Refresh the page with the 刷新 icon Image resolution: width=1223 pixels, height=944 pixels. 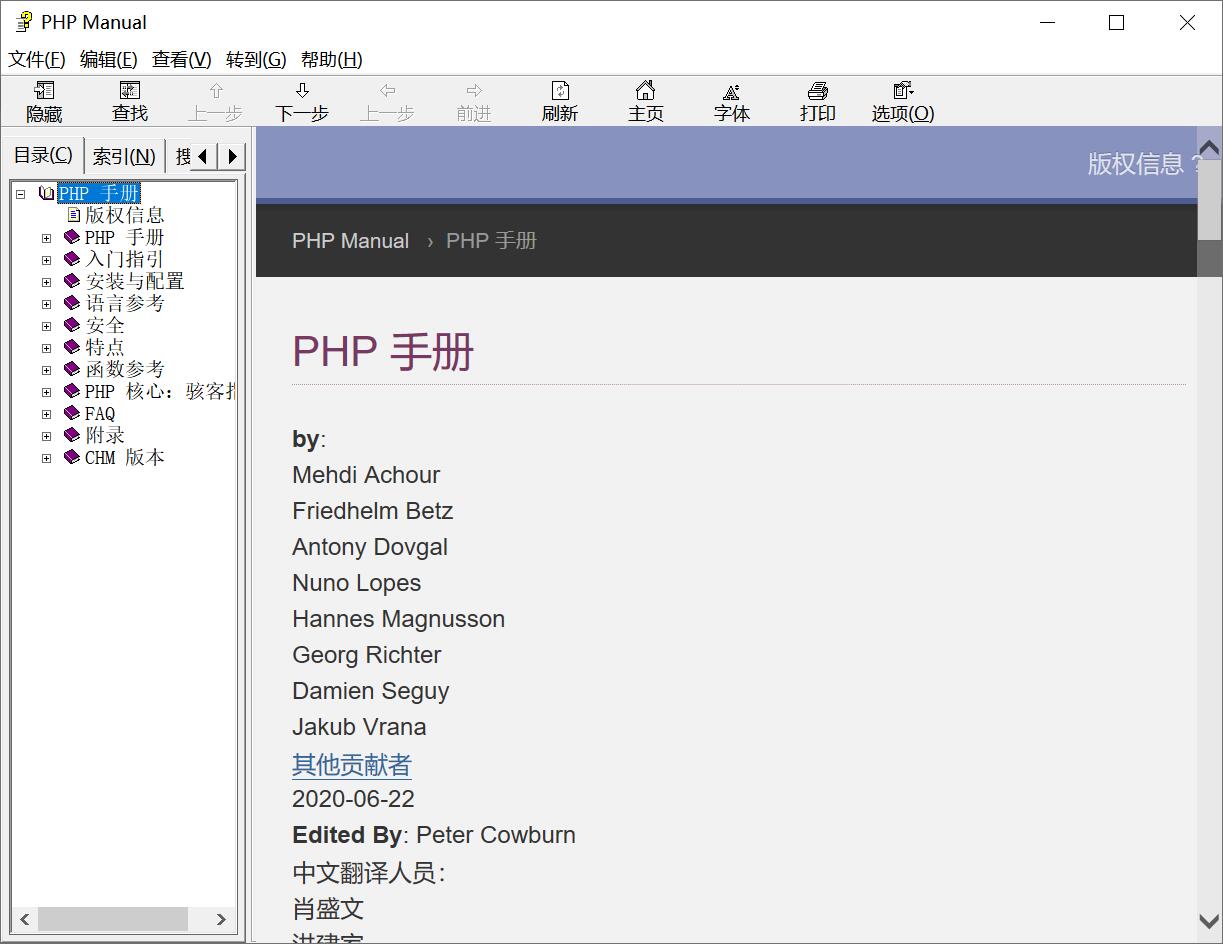coord(559,101)
